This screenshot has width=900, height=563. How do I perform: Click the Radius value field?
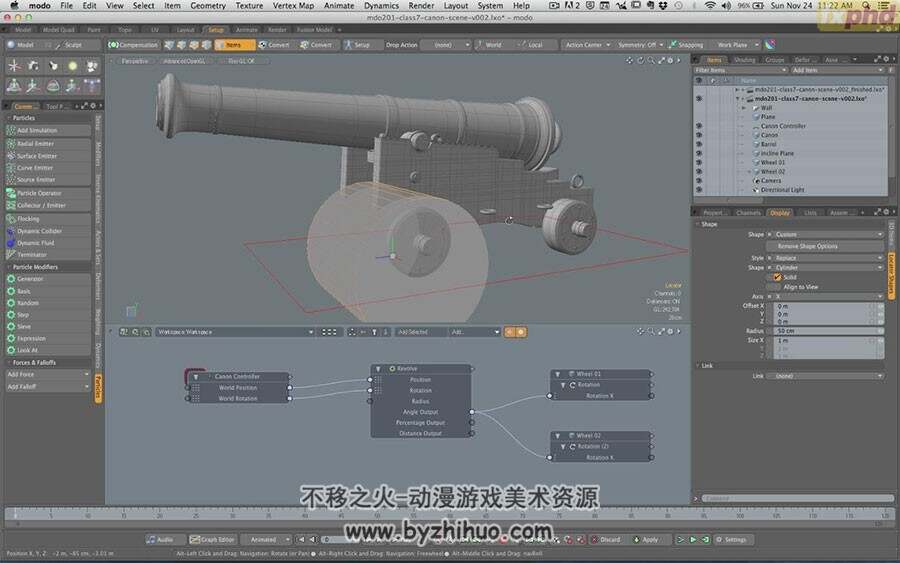pos(829,331)
